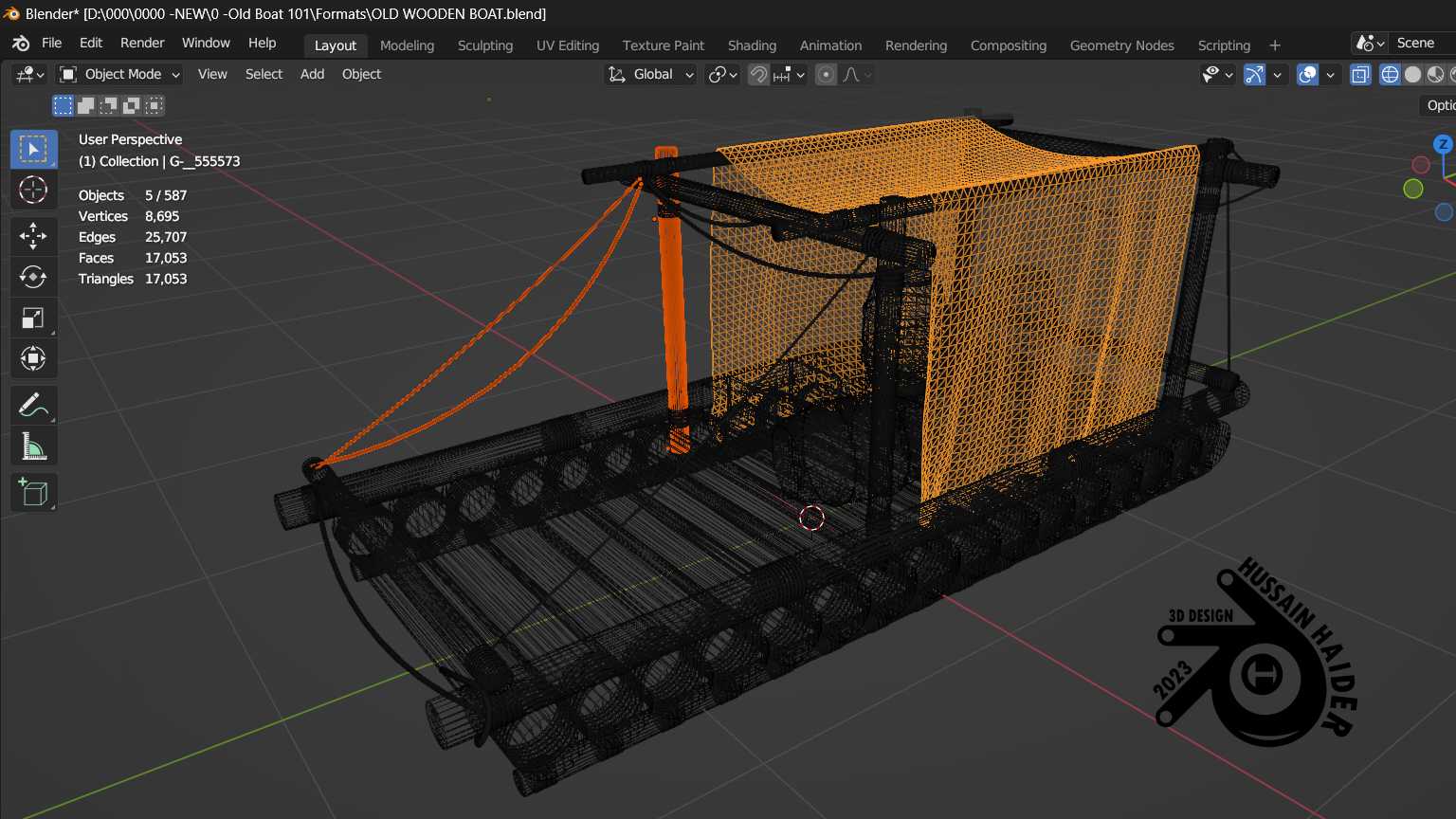Select the Select Box tool

[33, 149]
